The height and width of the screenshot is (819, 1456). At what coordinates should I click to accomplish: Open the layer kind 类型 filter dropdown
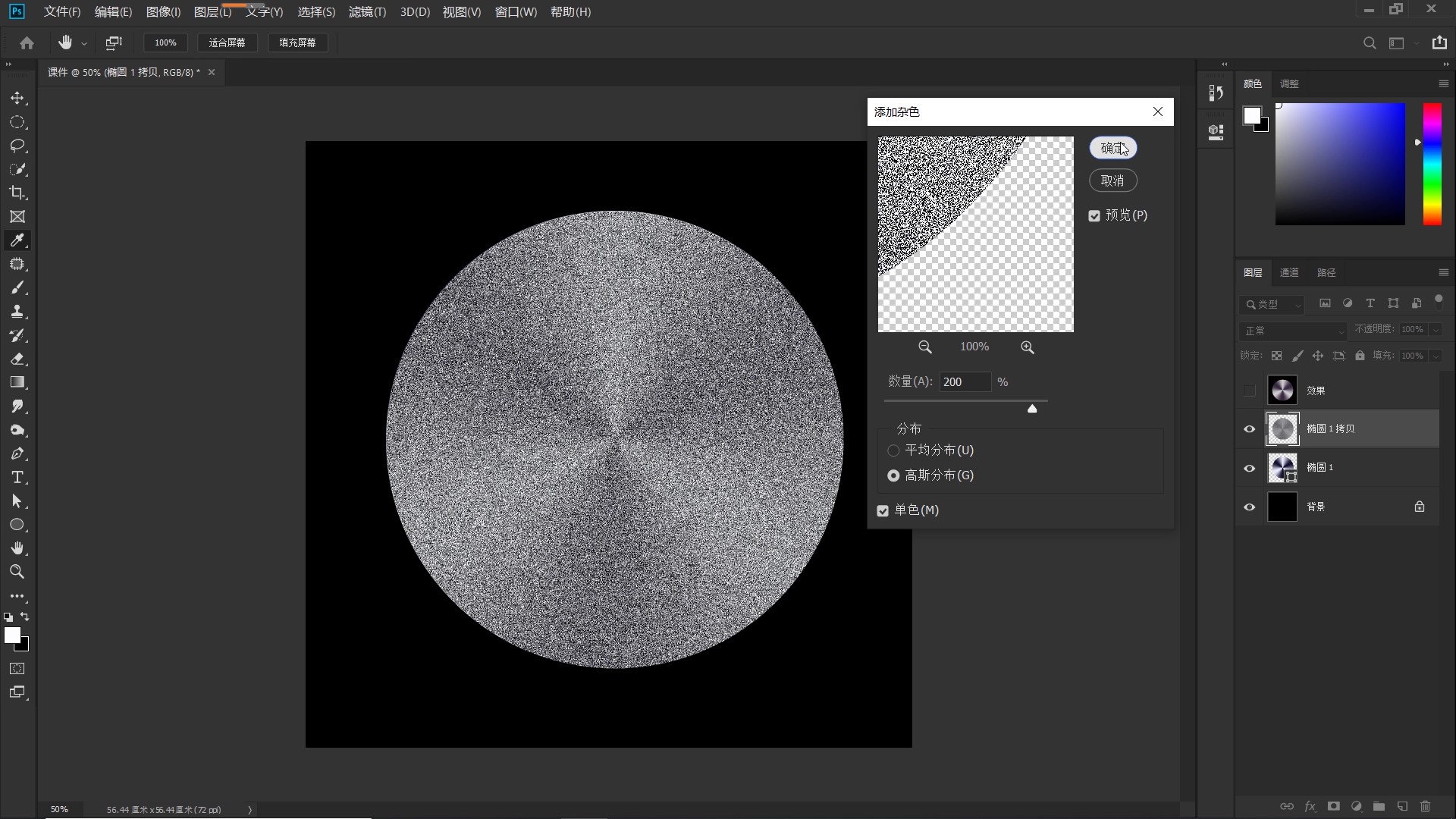(x=1272, y=304)
